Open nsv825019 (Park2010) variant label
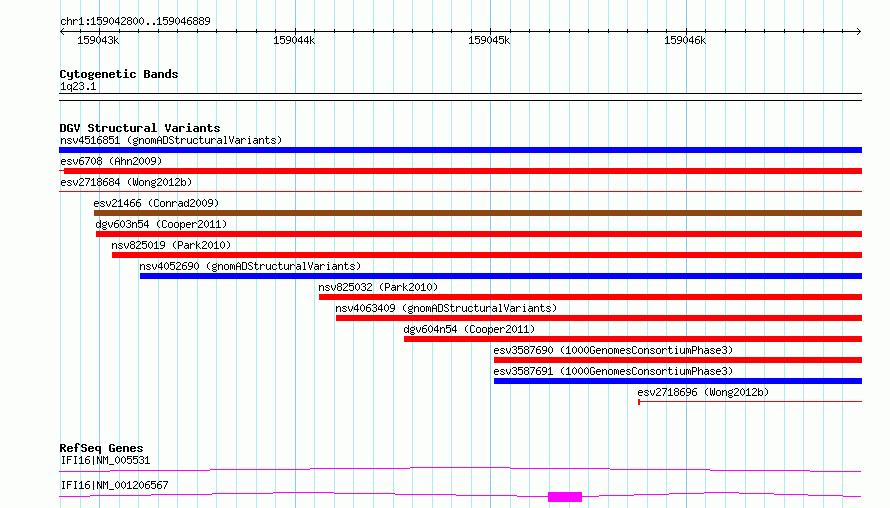Viewport: 890px width, 508px height. click(x=171, y=245)
